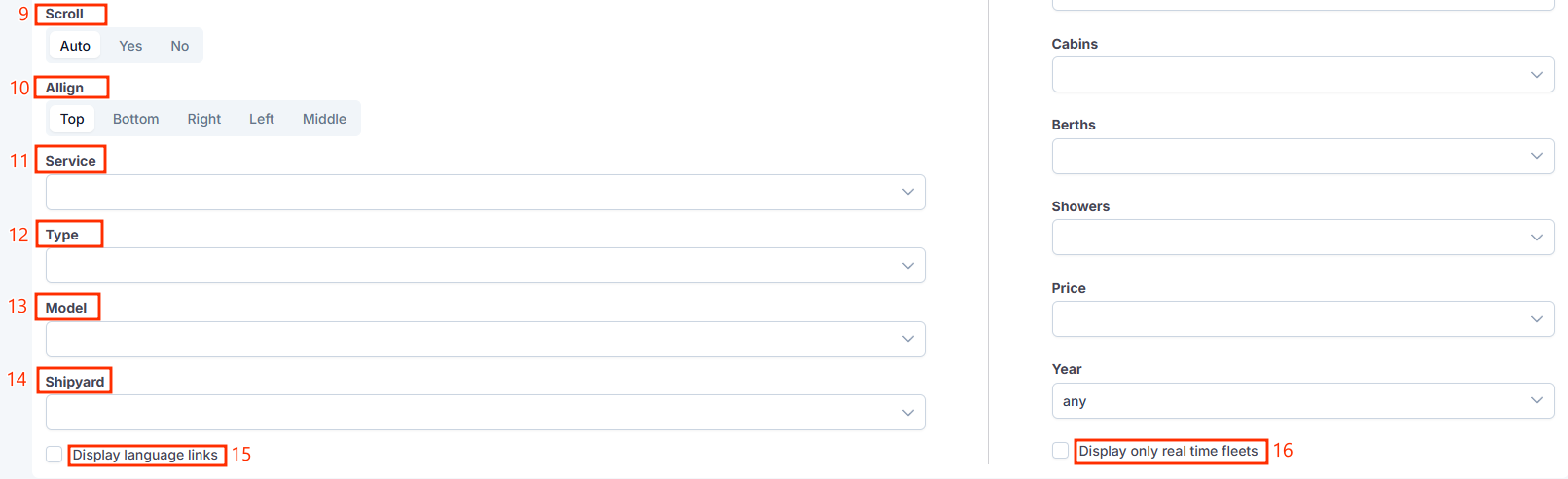Choose Top alignment option
This screenshot has width=1568, height=479.
click(72, 119)
